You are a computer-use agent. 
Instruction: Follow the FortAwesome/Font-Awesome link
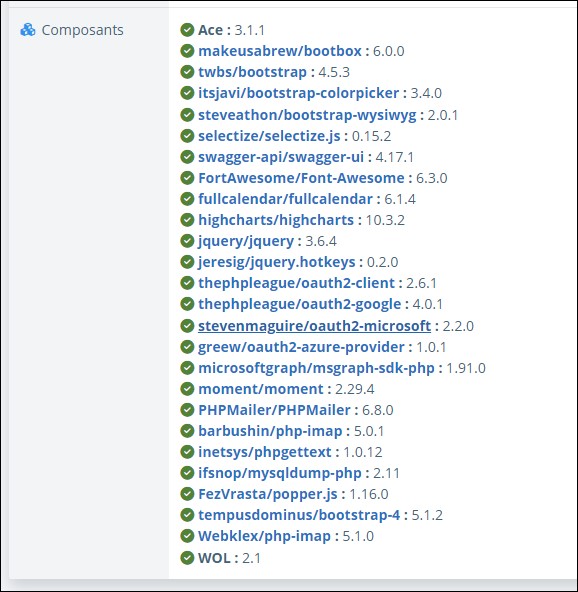pos(301,178)
